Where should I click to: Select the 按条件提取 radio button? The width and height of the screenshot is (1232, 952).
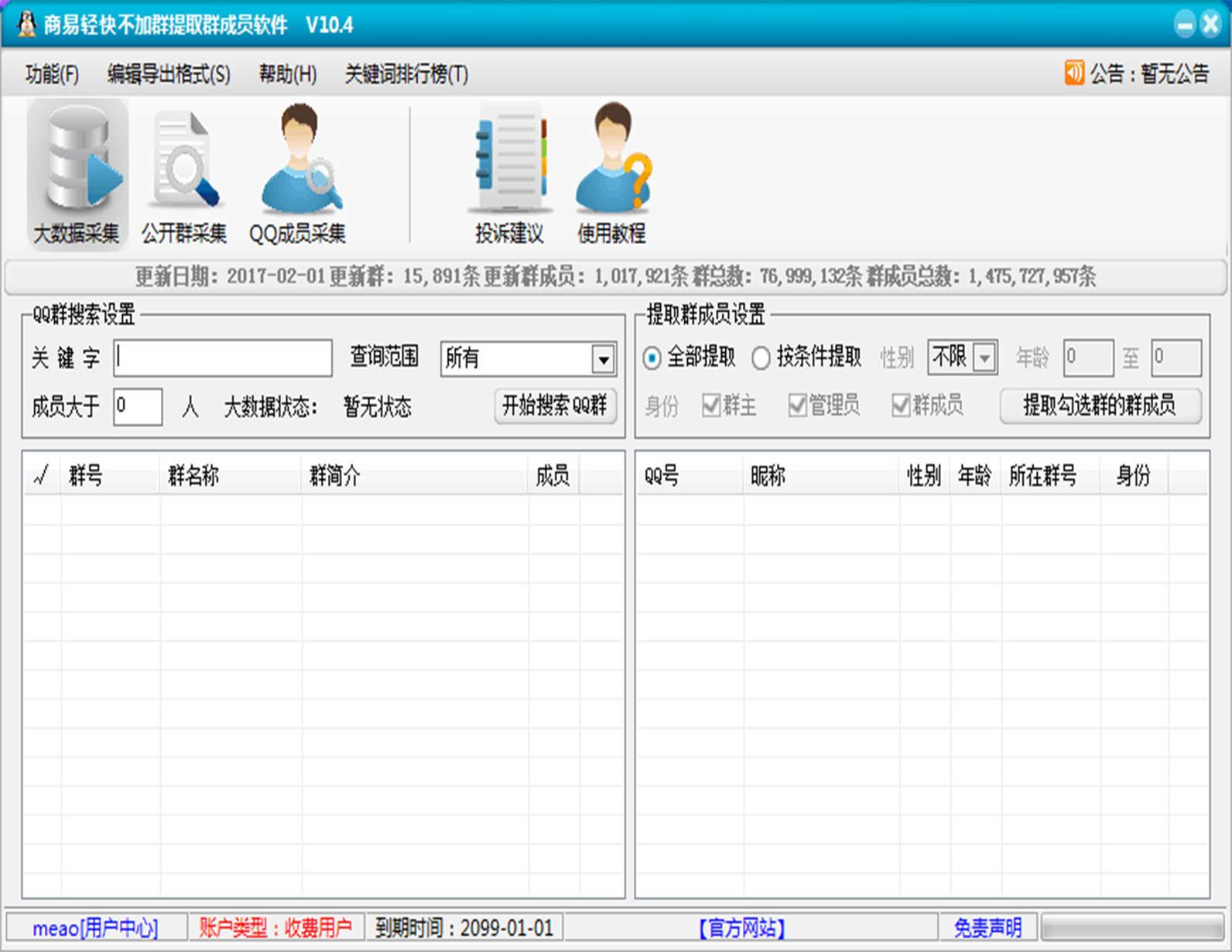click(x=761, y=358)
